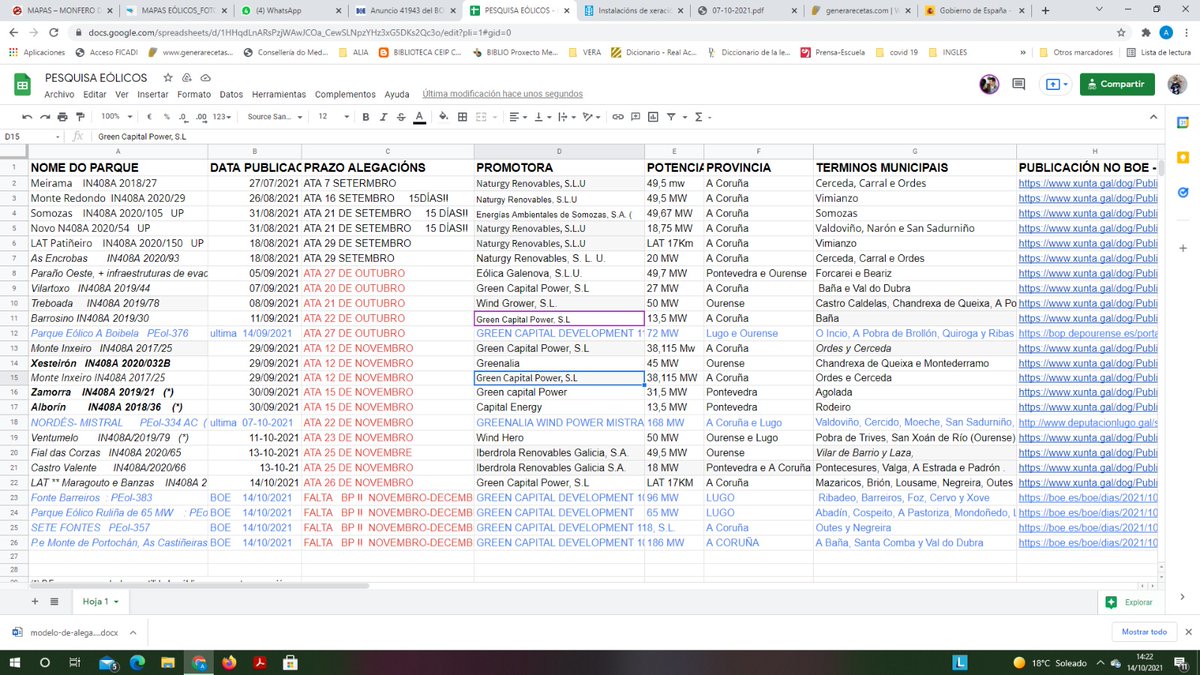This screenshot has height=675, width=1200.
Task: Open Última modificación version history link
Action: tap(503, 94)
